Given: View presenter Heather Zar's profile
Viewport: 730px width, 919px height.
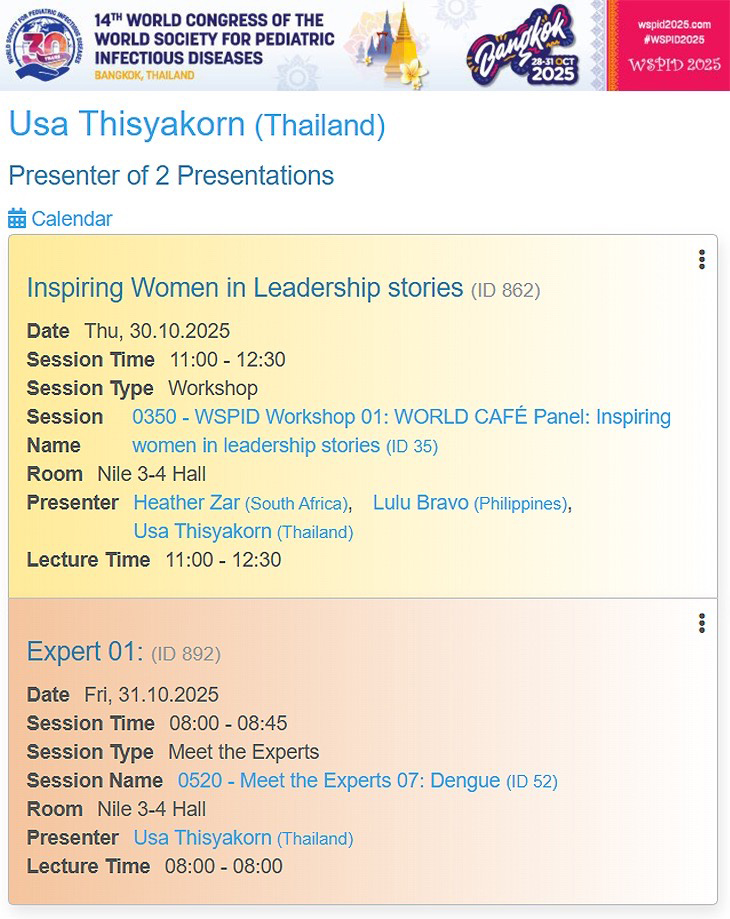Looking at the screenshot, I should (188, 503).
